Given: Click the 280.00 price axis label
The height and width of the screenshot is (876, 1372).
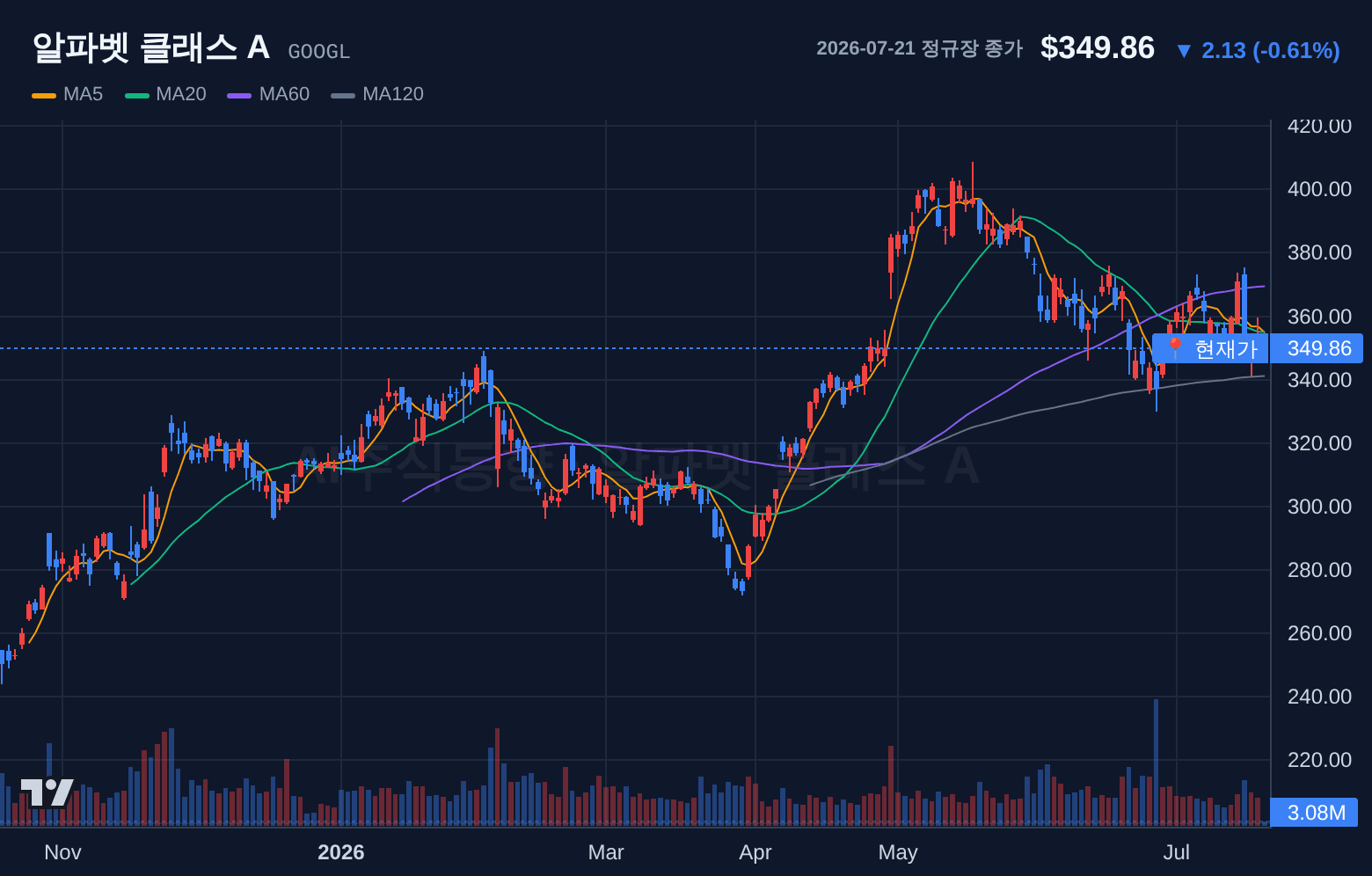Looking at the screenshot, I should 1319,570.
